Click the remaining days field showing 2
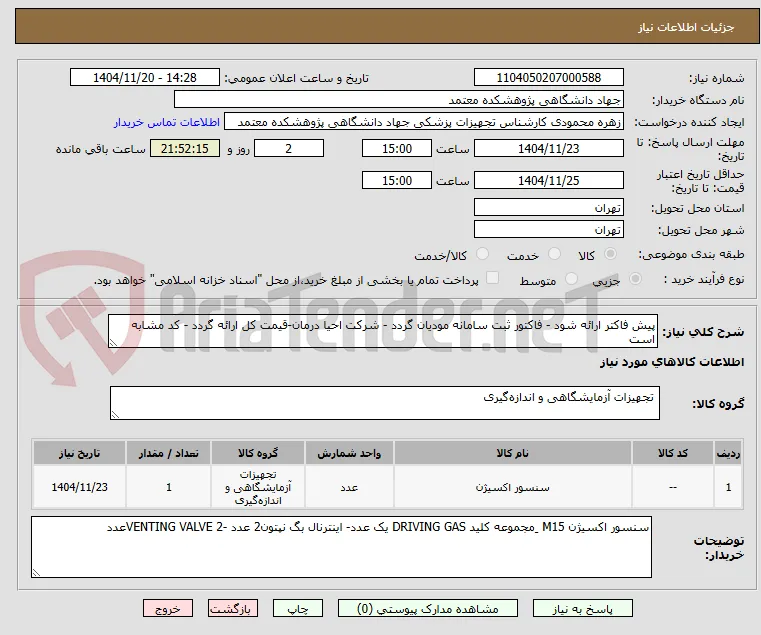 pyautogui.click(x=289, y=149)
